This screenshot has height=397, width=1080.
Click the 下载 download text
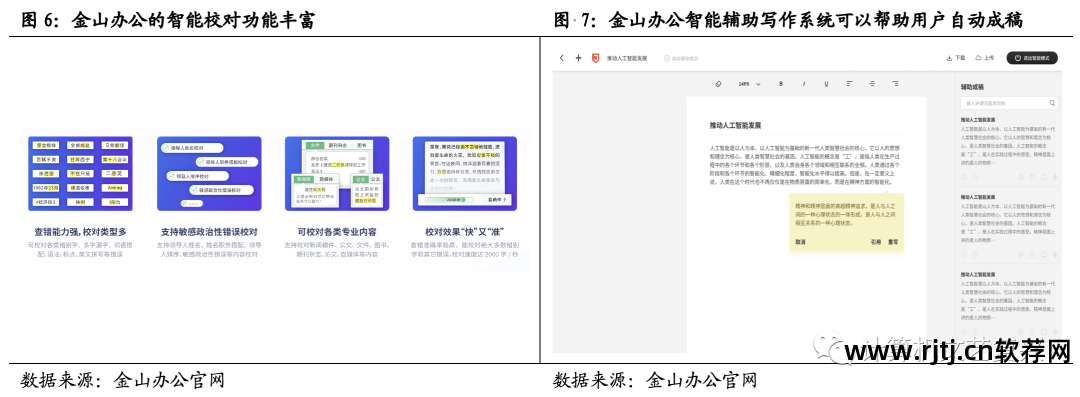[961, 59]
